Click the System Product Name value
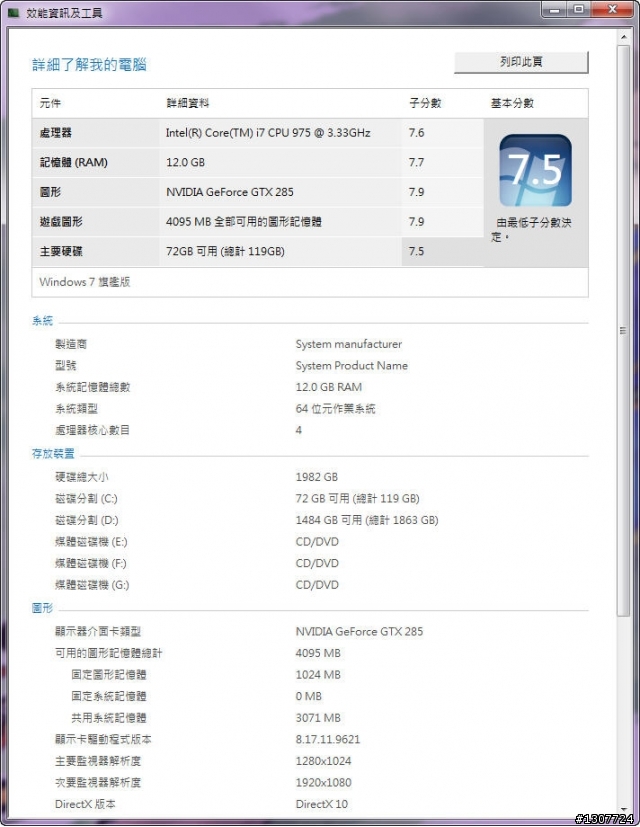This screenshot has width=640, height=827. pyautogui.click(x=351, y=366)
